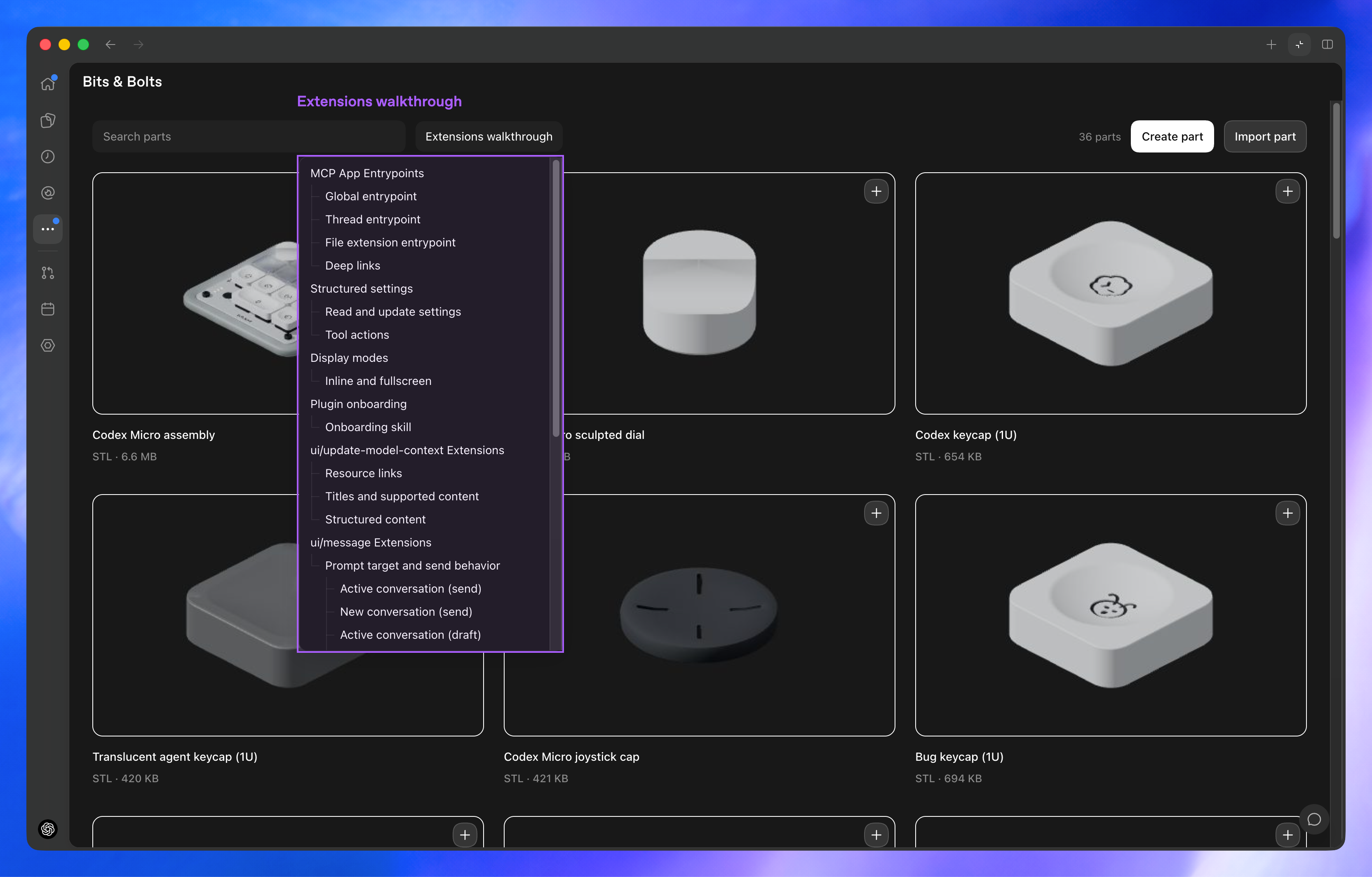Open the home icon in the sidebar
The height and width of the screenshot is (877, 1372).
48,84
